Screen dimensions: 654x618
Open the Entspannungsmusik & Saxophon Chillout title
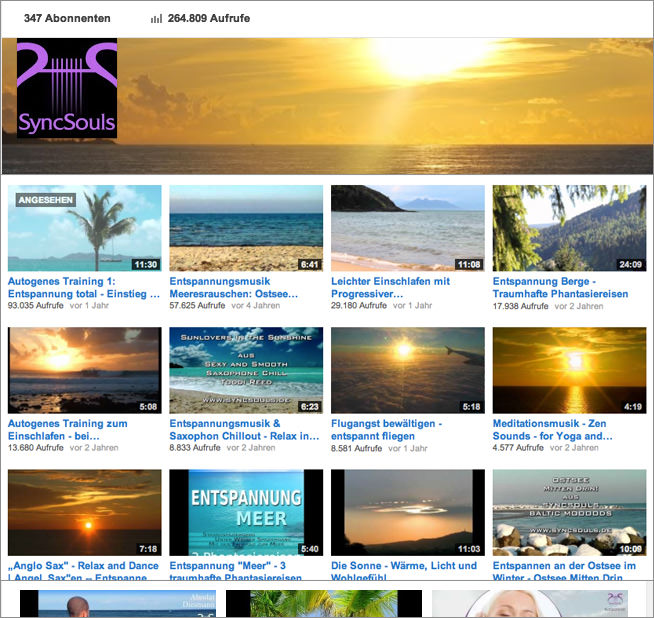pos(244,430)
